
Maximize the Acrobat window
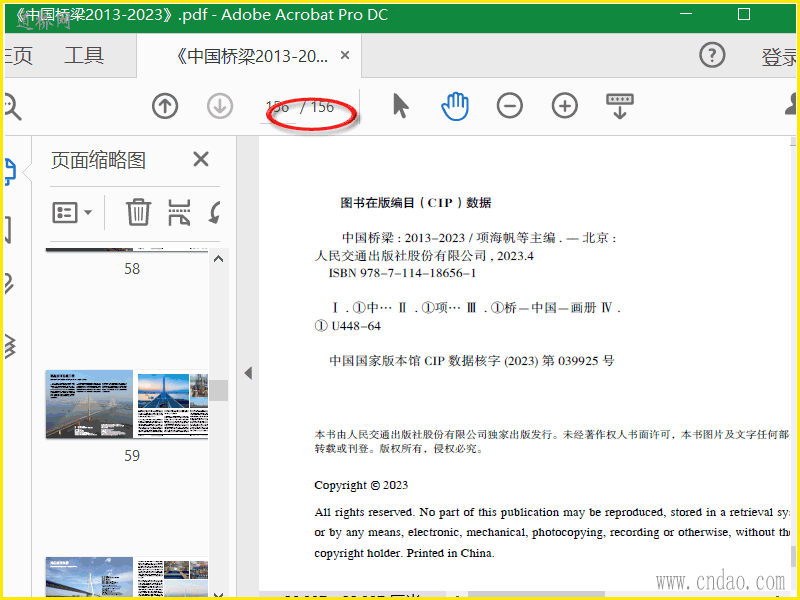point(744,14)
